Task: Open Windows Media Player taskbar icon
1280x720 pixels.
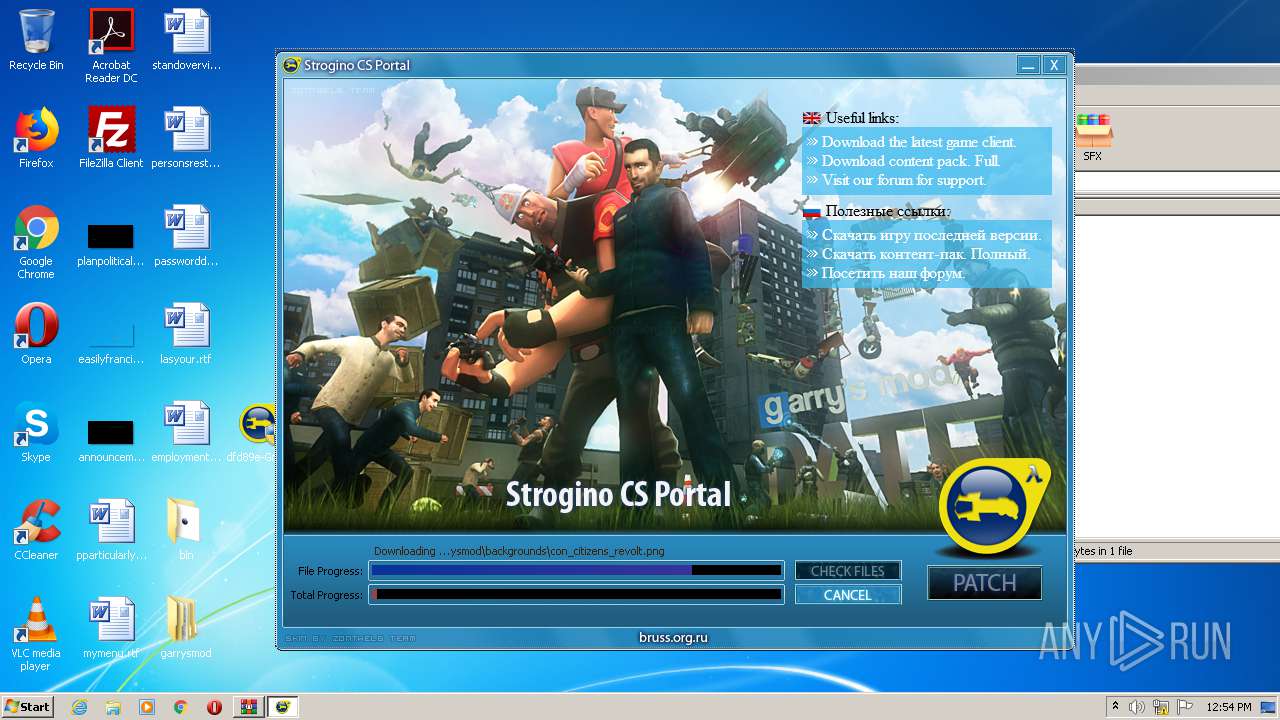Action: (147, 707)
